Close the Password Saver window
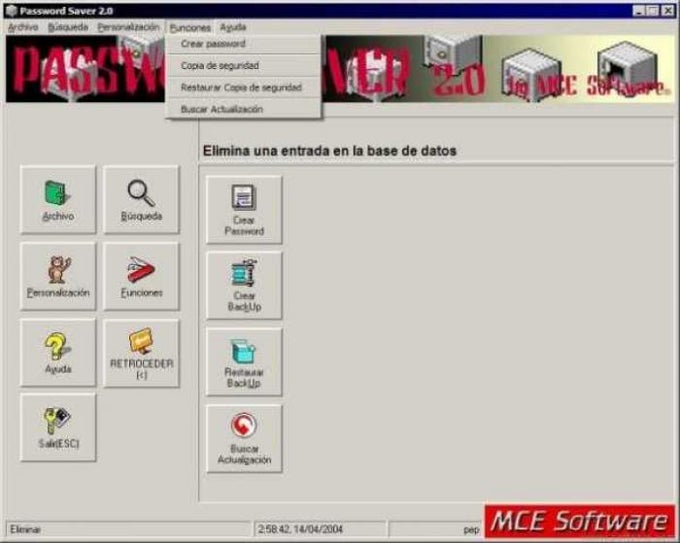Viewport: 680px width, 543px height. (x=668, y=10)
